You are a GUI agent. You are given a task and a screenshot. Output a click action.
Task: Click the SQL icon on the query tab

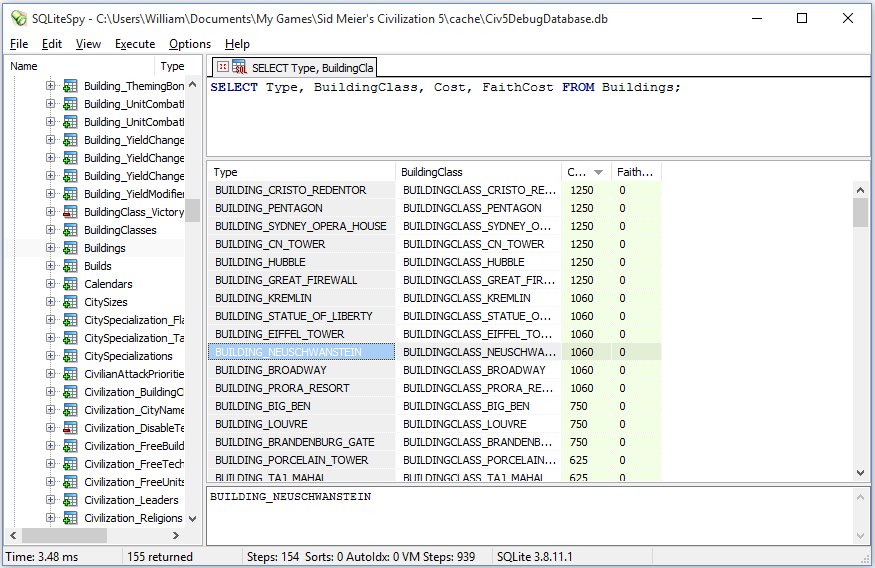239,67
